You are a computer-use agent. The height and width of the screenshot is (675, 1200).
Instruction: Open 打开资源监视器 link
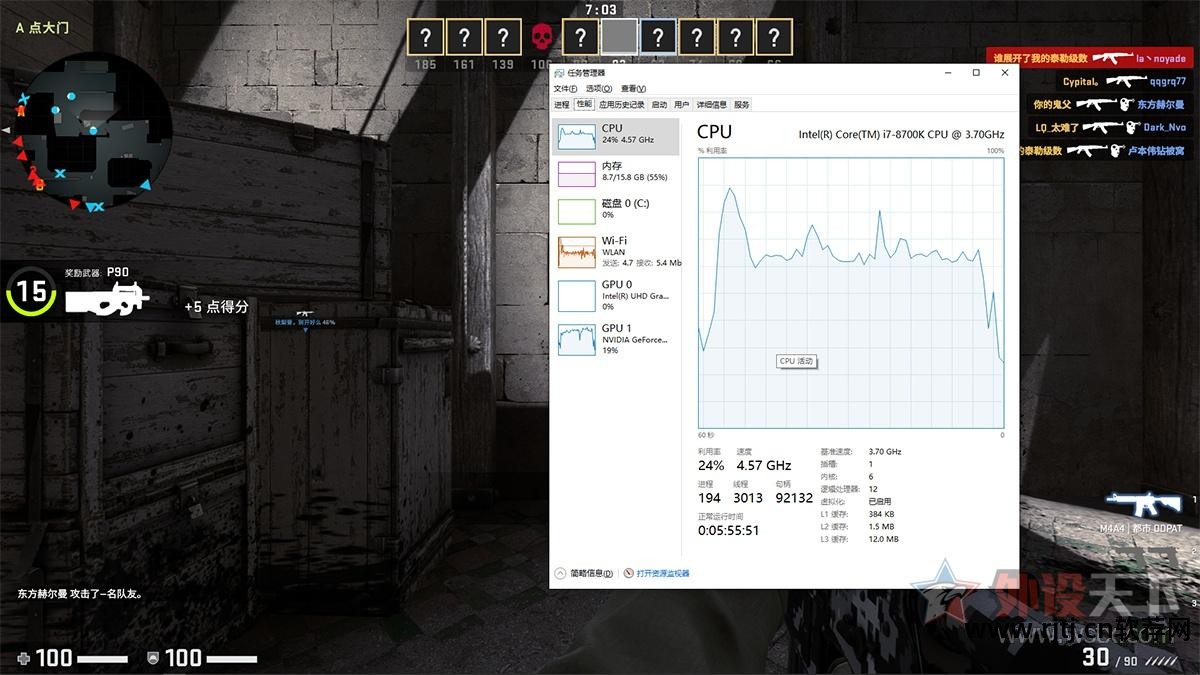point(663,573)
